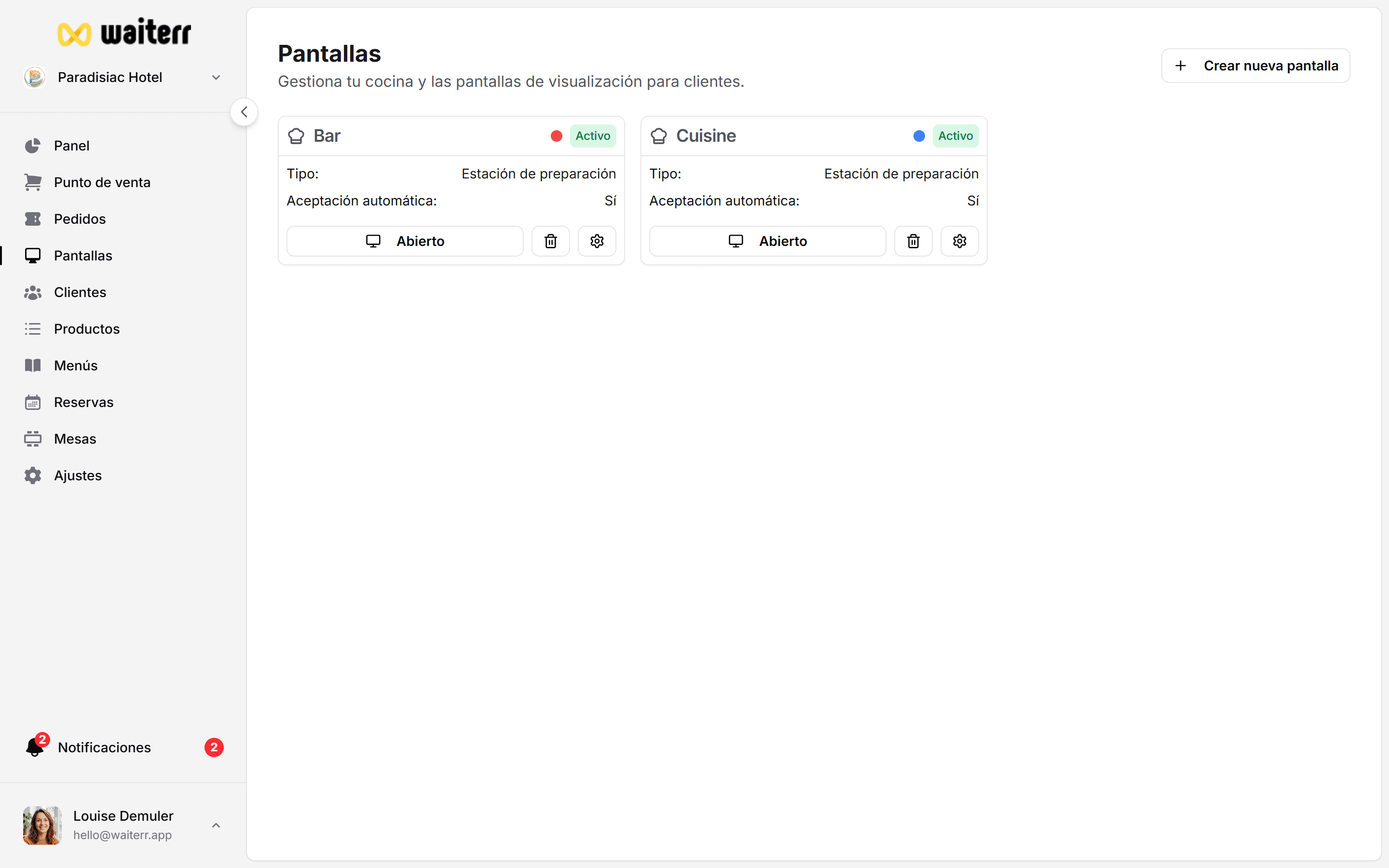
Task: Click the red color dot on Bar card
Action: (556, 136)
